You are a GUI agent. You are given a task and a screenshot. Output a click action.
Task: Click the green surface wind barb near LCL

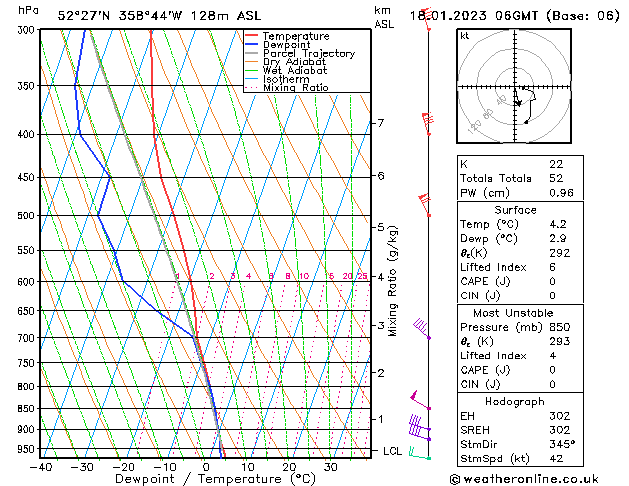[x=420, y=453]
